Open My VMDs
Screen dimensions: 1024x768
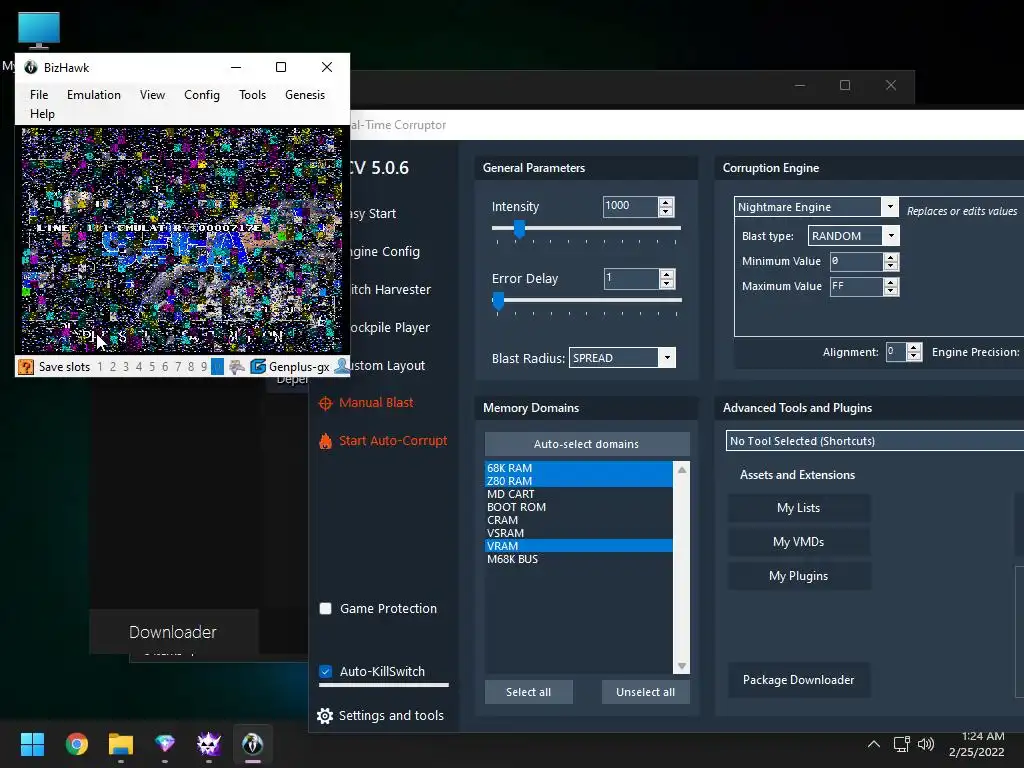[x=799, y=541]
